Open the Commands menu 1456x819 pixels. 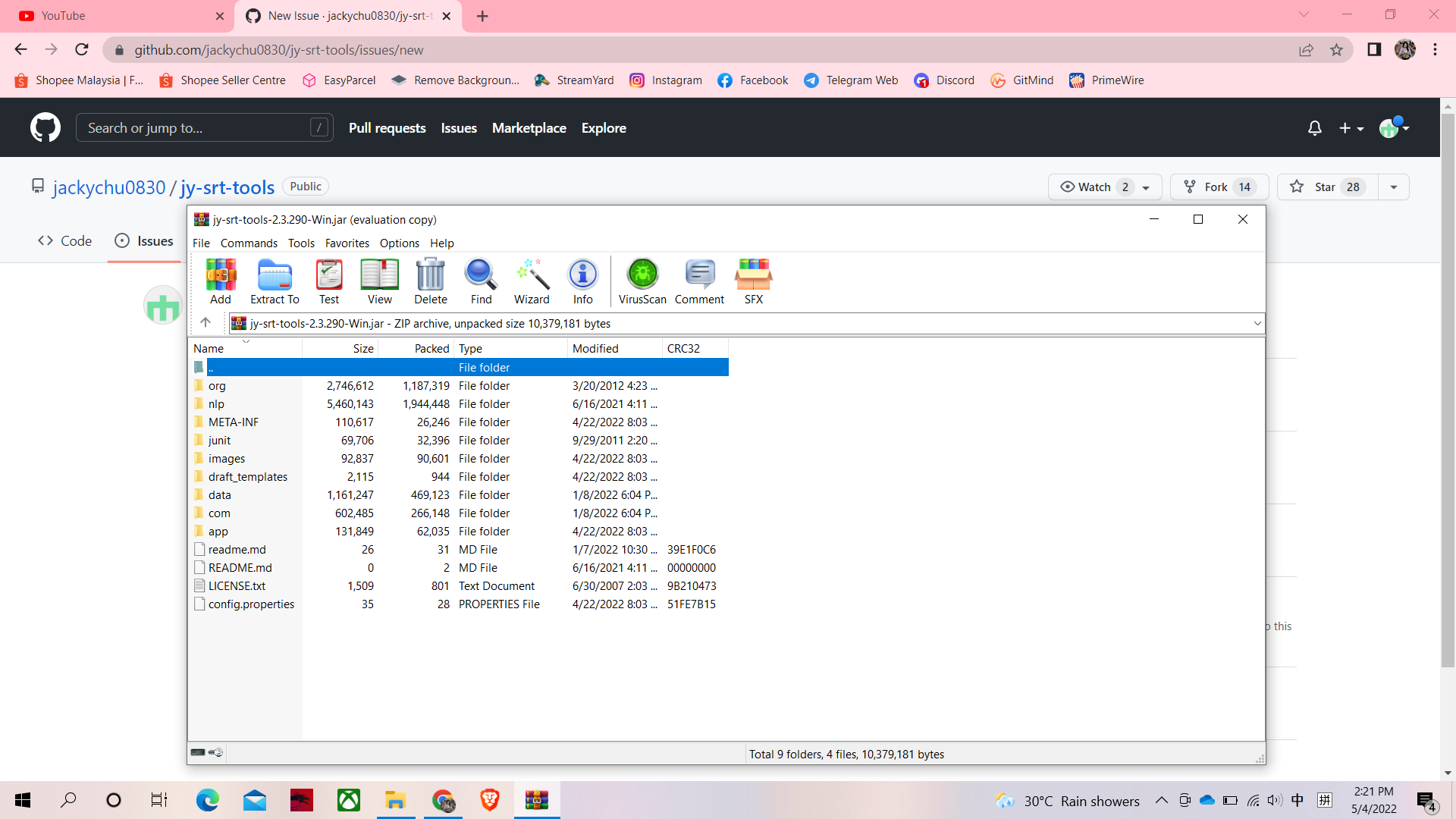click(249, 243)
